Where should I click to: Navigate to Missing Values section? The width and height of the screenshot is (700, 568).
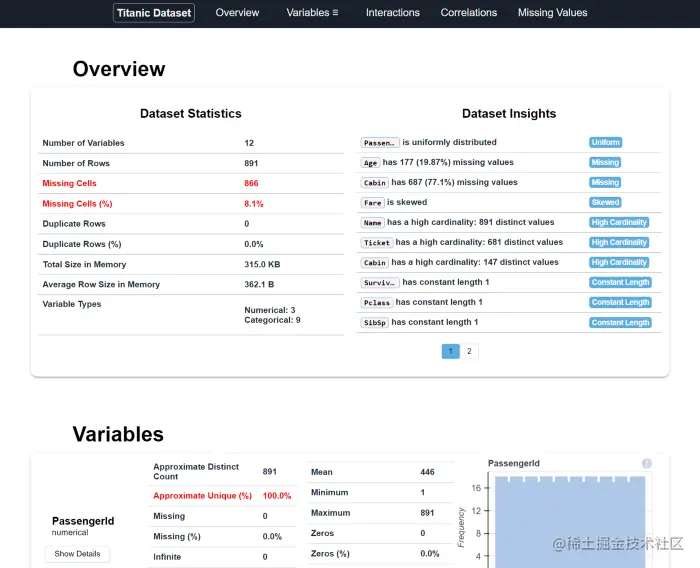point(552,13)
